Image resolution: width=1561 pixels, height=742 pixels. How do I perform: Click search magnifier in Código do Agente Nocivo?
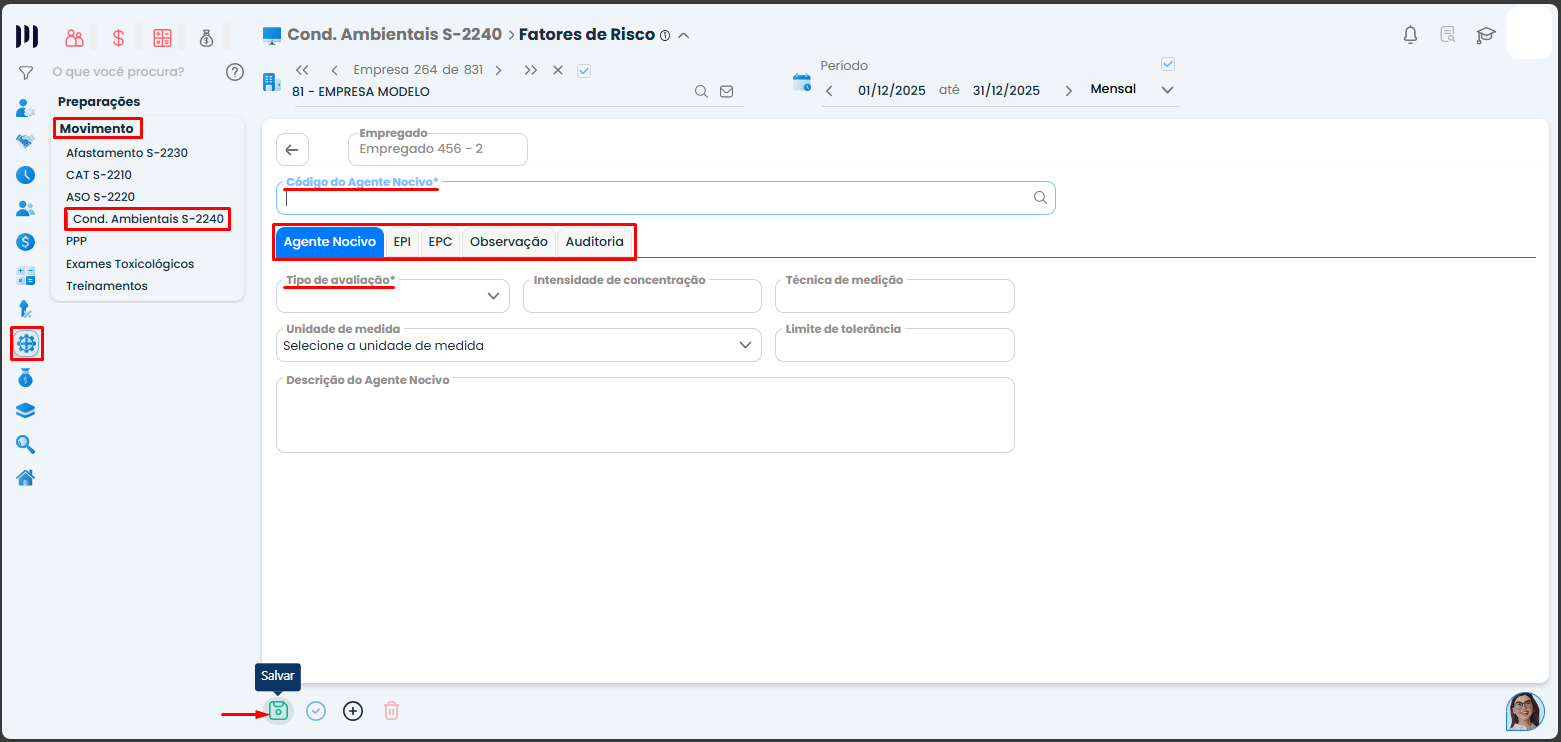(x=1040, y=198)
